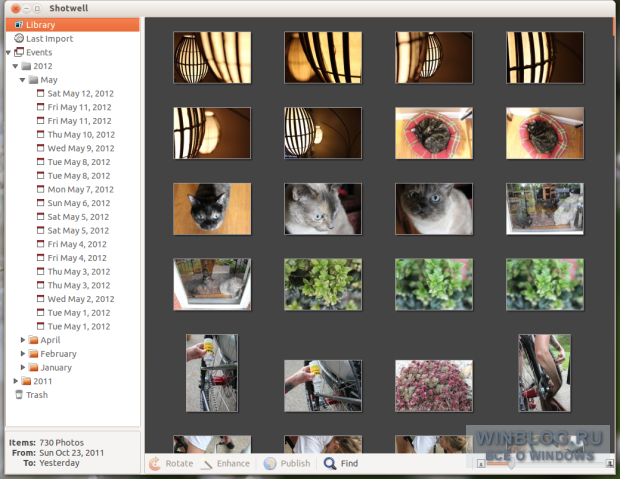Open the Find search bar
This screenshot has width=620, height=479.
click(341, 464)
